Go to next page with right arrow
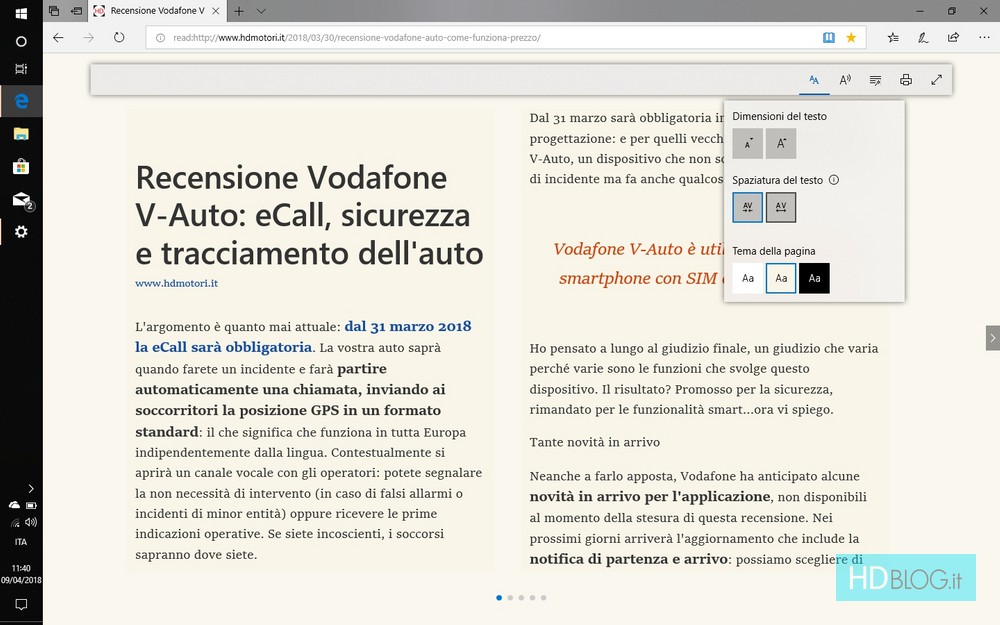Image resolution: width=1000 pixels, height=625 pixels. (992, 338)
